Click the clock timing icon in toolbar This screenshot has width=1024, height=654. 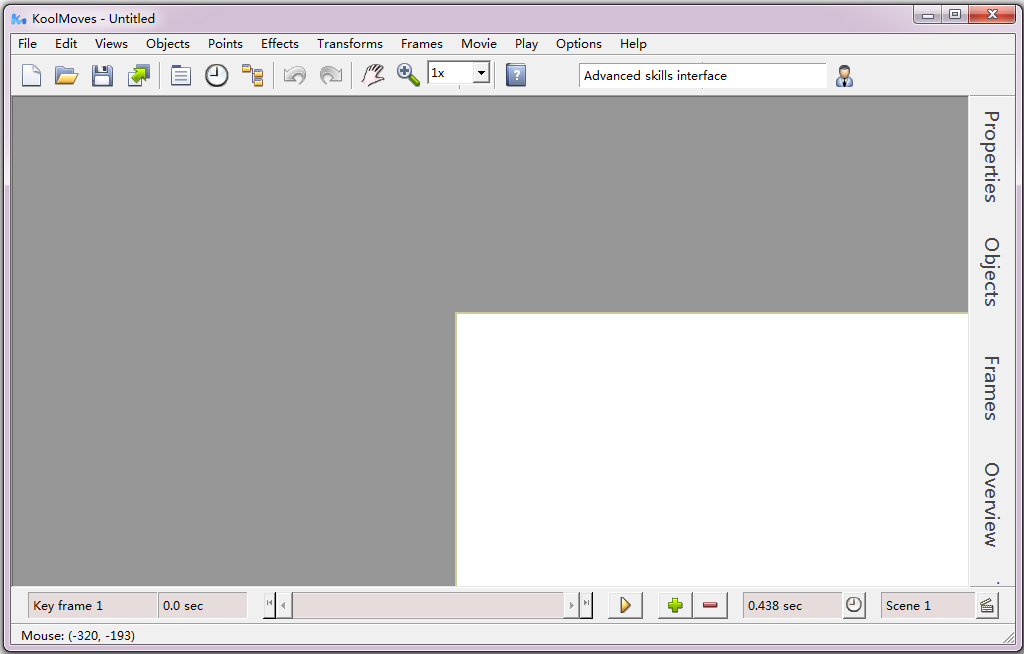(217, 76)
